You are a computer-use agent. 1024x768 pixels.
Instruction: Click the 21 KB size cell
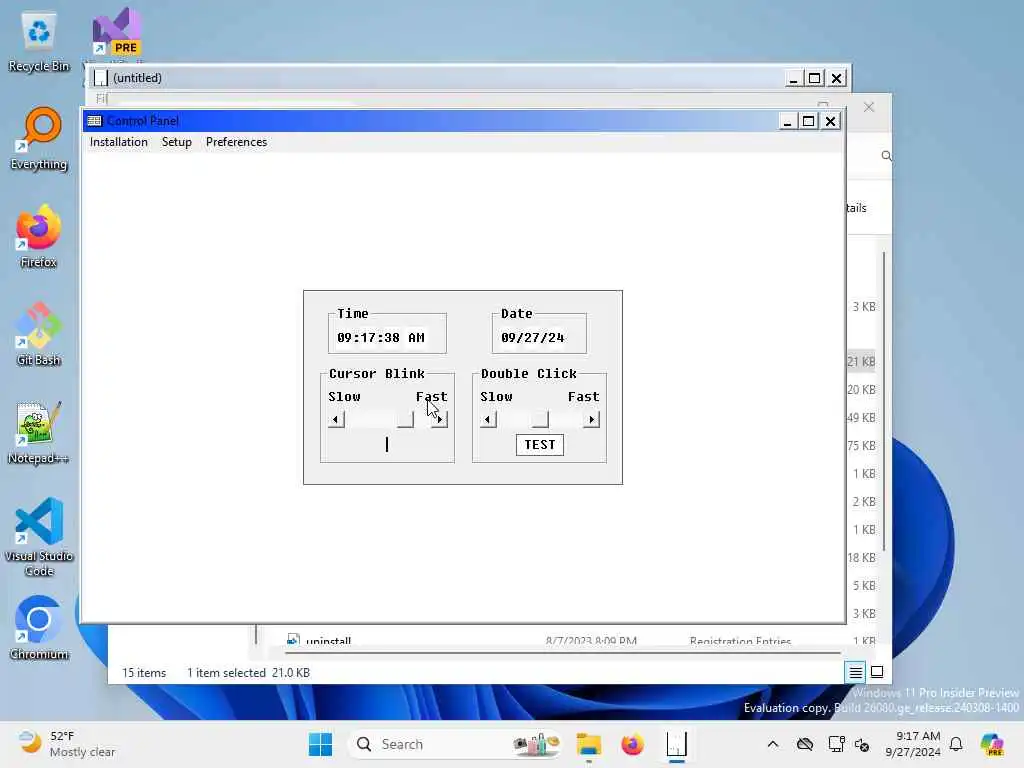pyautogui.click(x=861, y=362)
